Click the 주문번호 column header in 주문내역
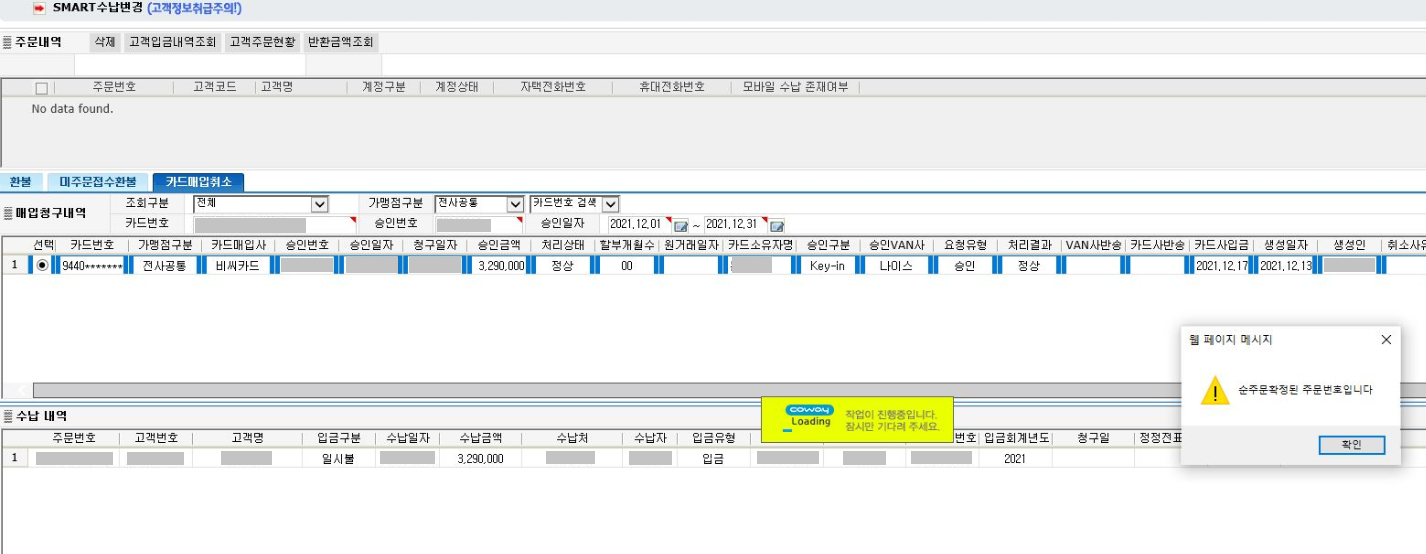The width and height of the screenshot is (1426, 554). tap(113, 88)
